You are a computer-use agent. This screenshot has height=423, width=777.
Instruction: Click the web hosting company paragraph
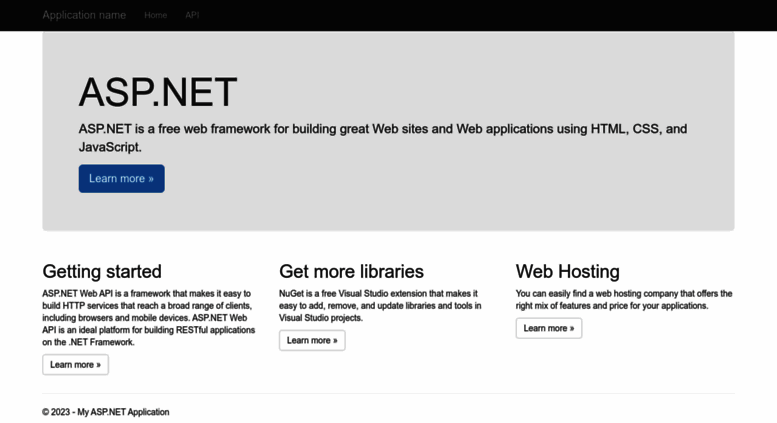(624, 300)
